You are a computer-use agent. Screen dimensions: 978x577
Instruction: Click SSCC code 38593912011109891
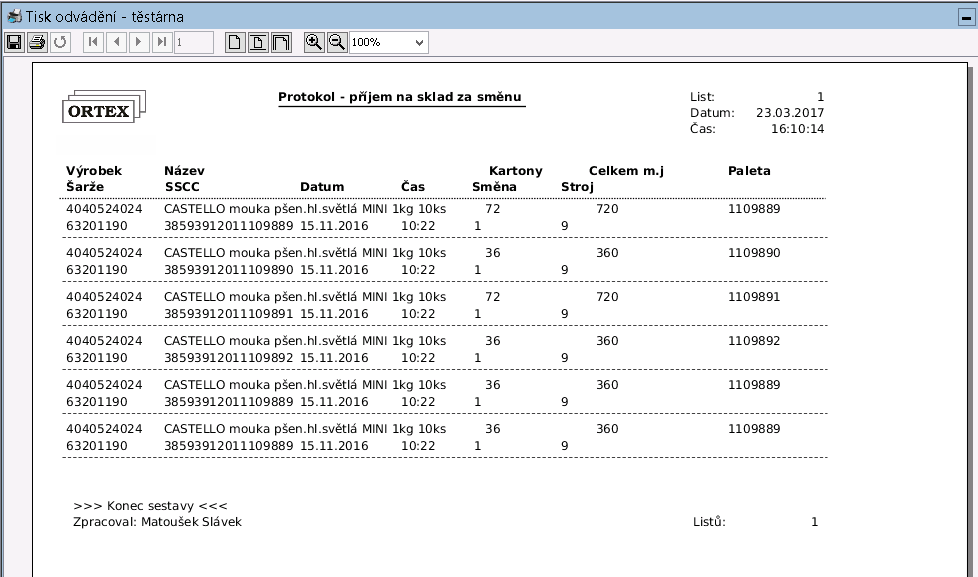[228, 313]
